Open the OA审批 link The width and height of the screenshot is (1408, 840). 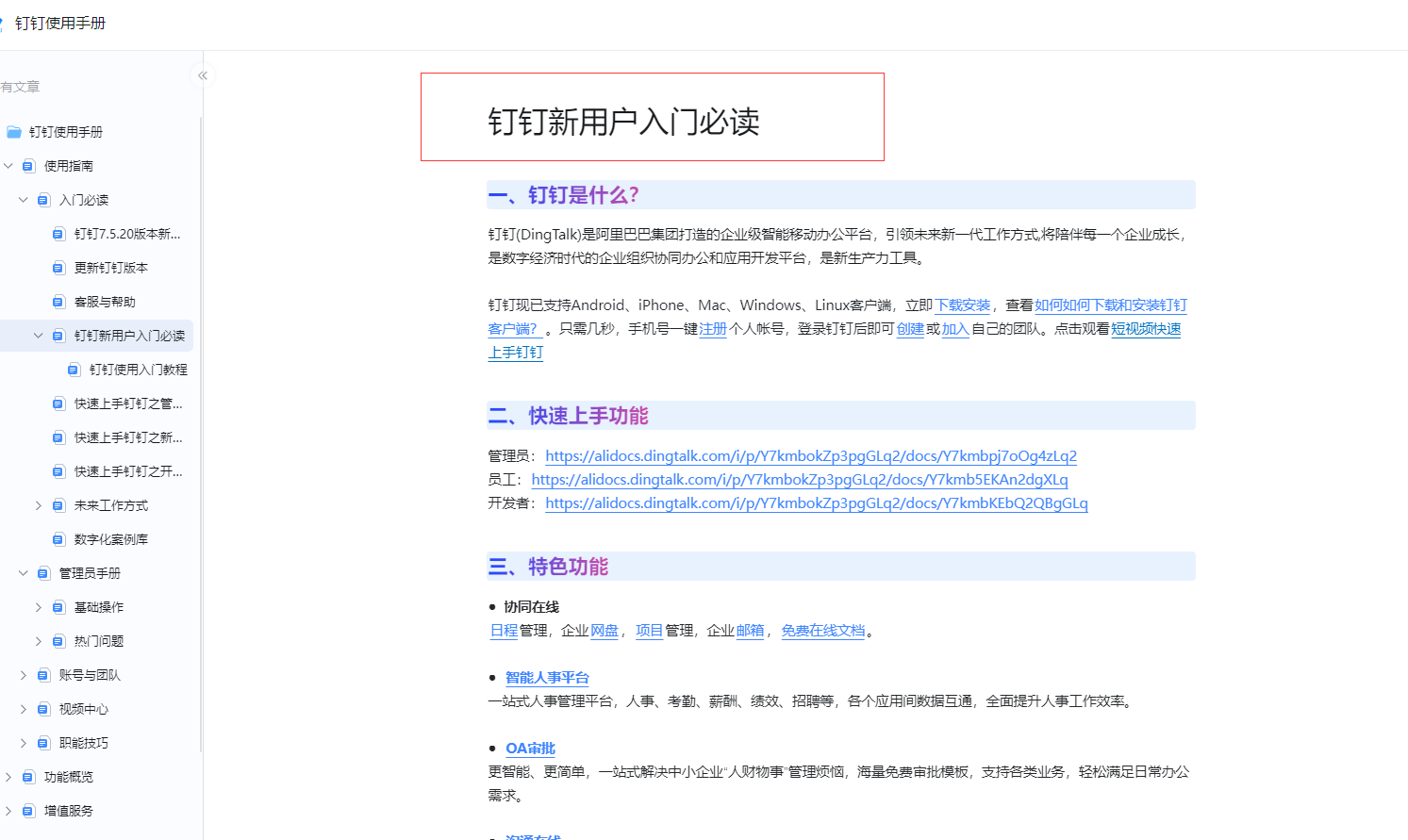(530, 749)
